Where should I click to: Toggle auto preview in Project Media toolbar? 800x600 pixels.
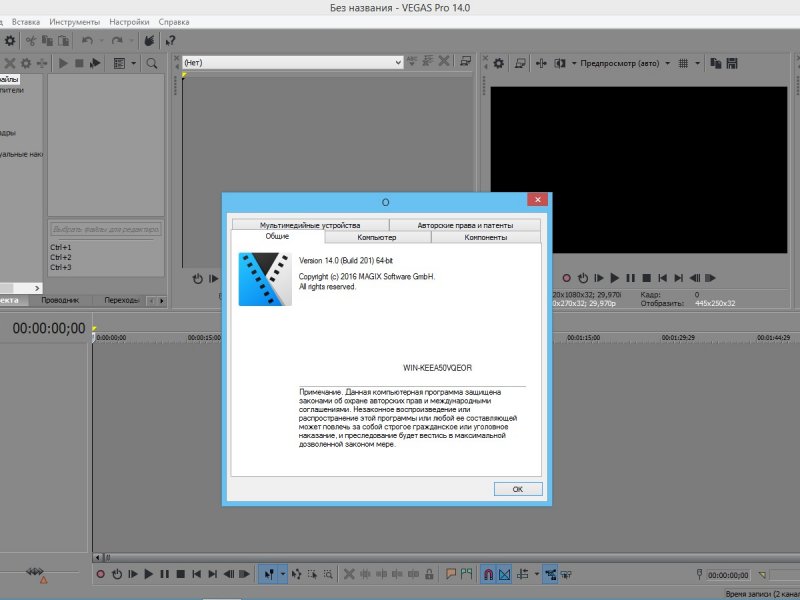click(95, 63)
